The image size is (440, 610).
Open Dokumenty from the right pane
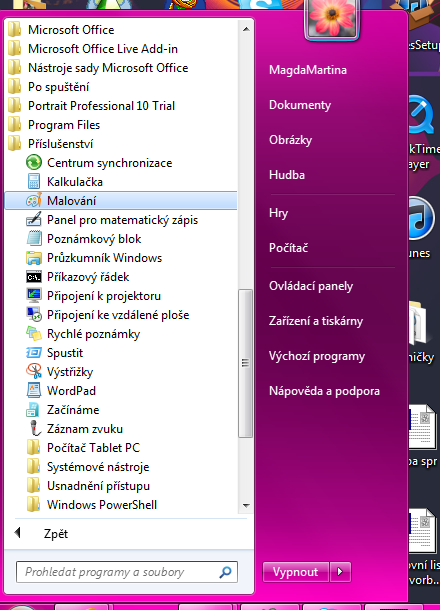[300, 105]
